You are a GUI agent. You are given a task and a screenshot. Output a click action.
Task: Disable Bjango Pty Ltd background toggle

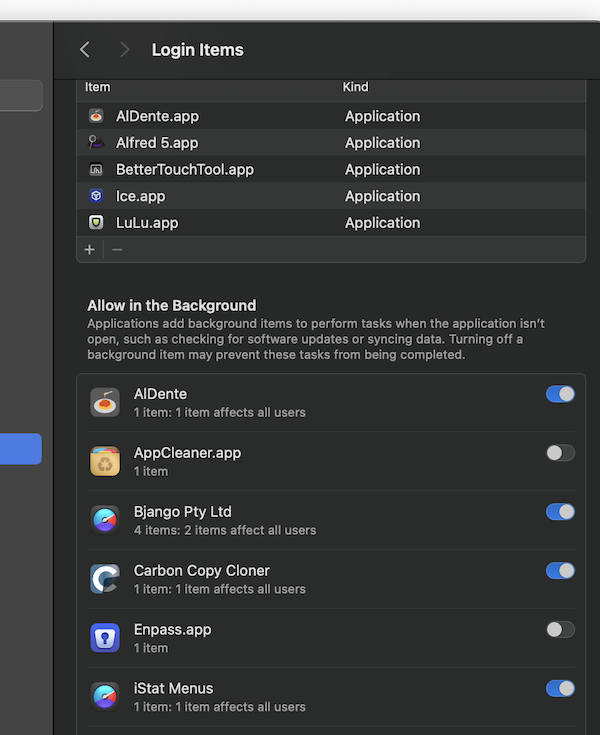pyautogui.click(x=560, y=512)
